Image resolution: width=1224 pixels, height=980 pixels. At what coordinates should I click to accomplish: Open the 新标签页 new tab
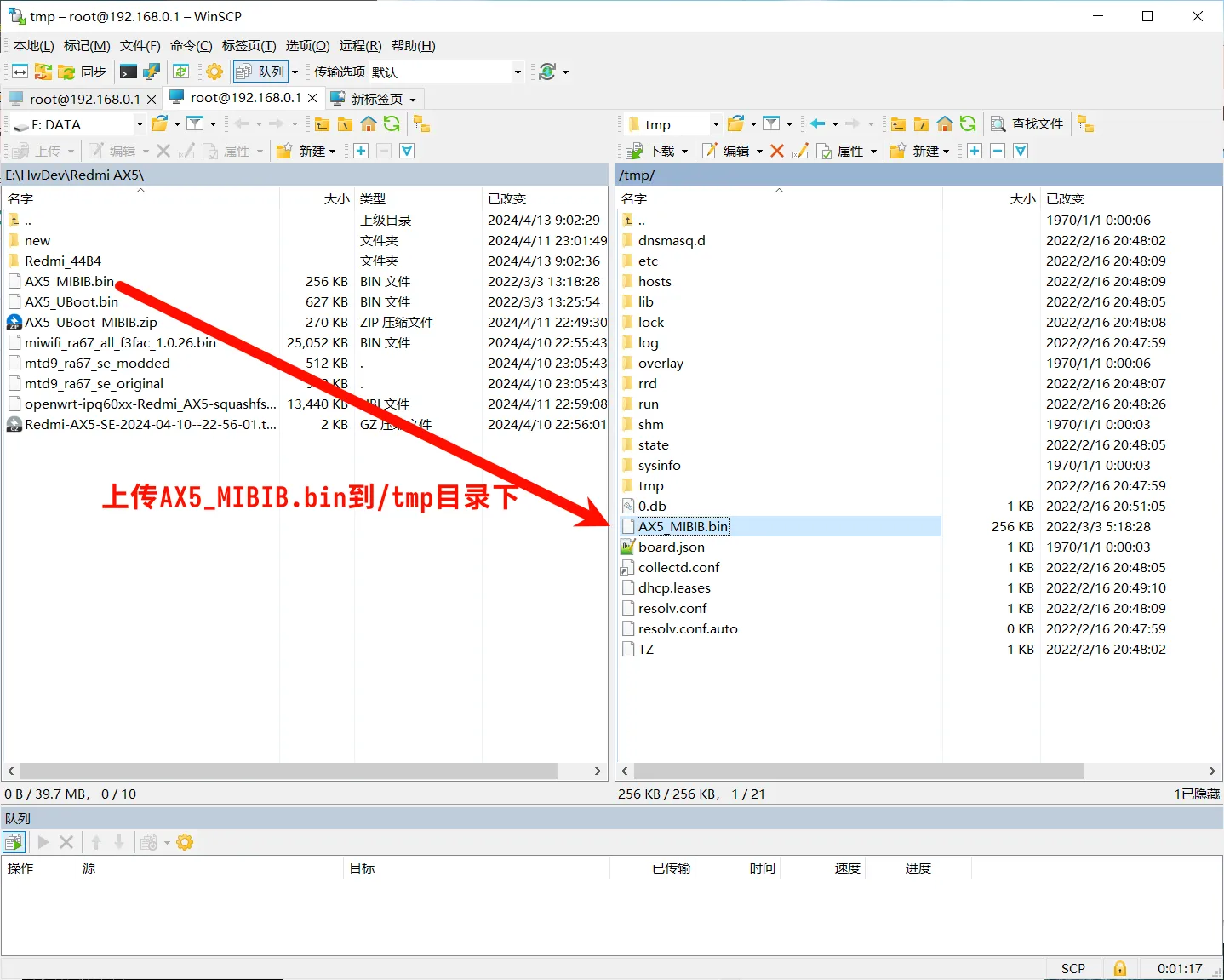374,99
